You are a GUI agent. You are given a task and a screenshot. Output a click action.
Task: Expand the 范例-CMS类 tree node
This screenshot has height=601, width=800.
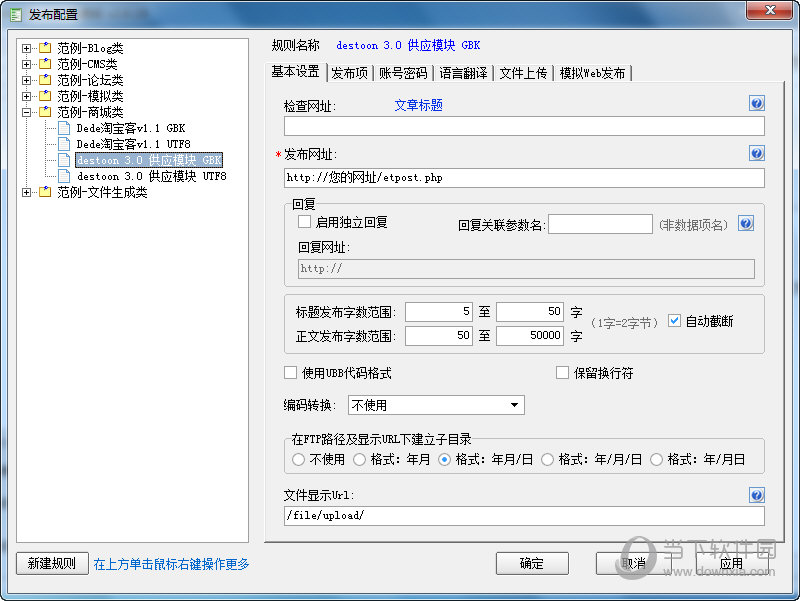tap(27, 64)
